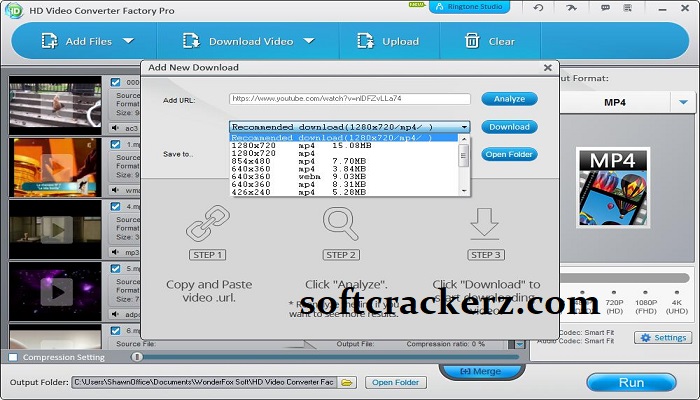This screenshot has width=700, height=400.
Task: Expand the Download Video dropdown arrow
Action: [x=309, y=41]
